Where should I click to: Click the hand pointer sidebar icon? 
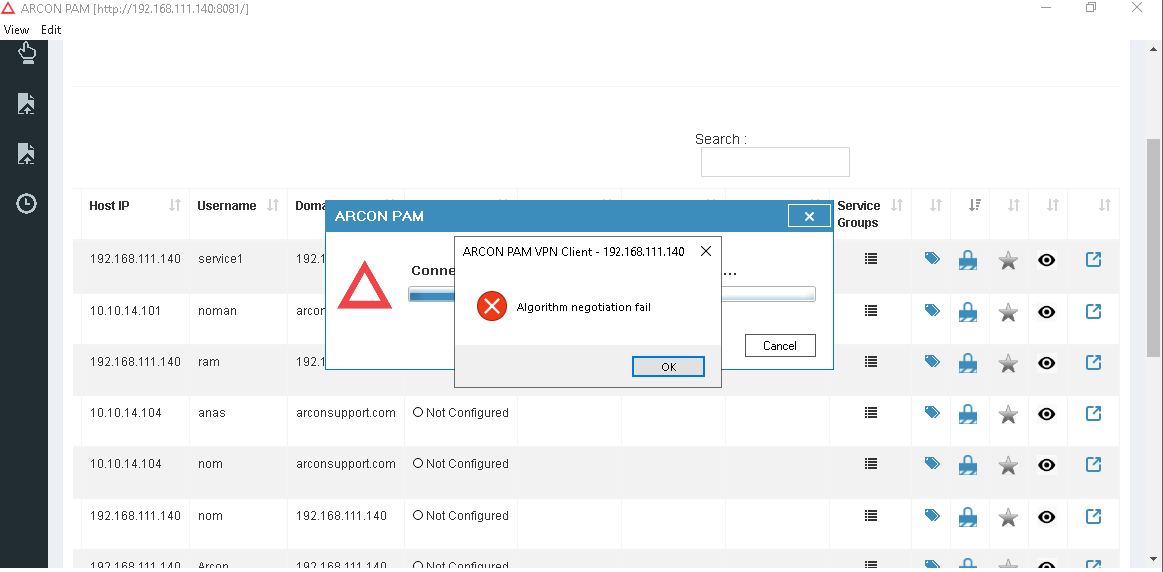(x=26, y=53)
